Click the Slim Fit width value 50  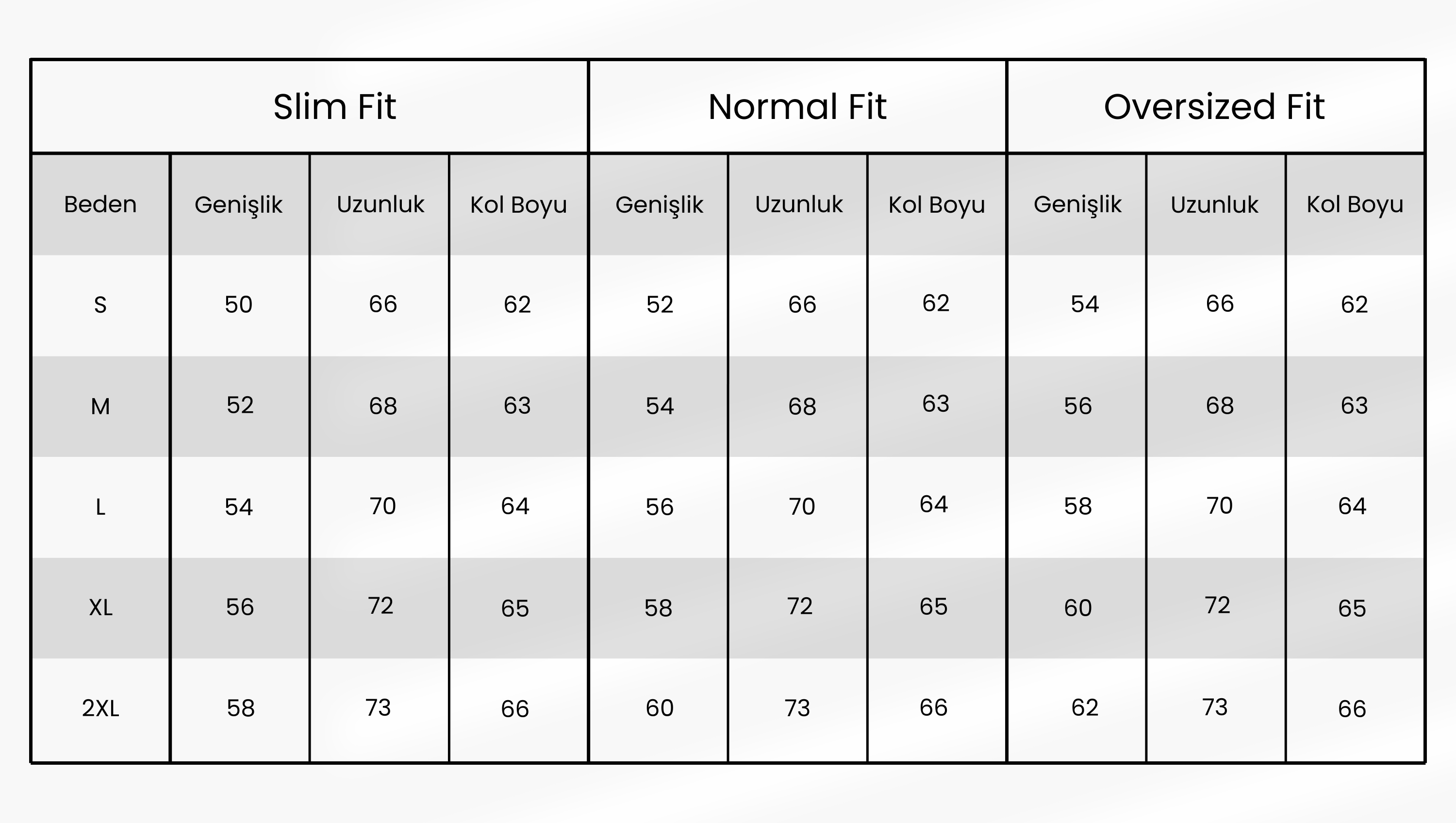click(x=238, y=305)
